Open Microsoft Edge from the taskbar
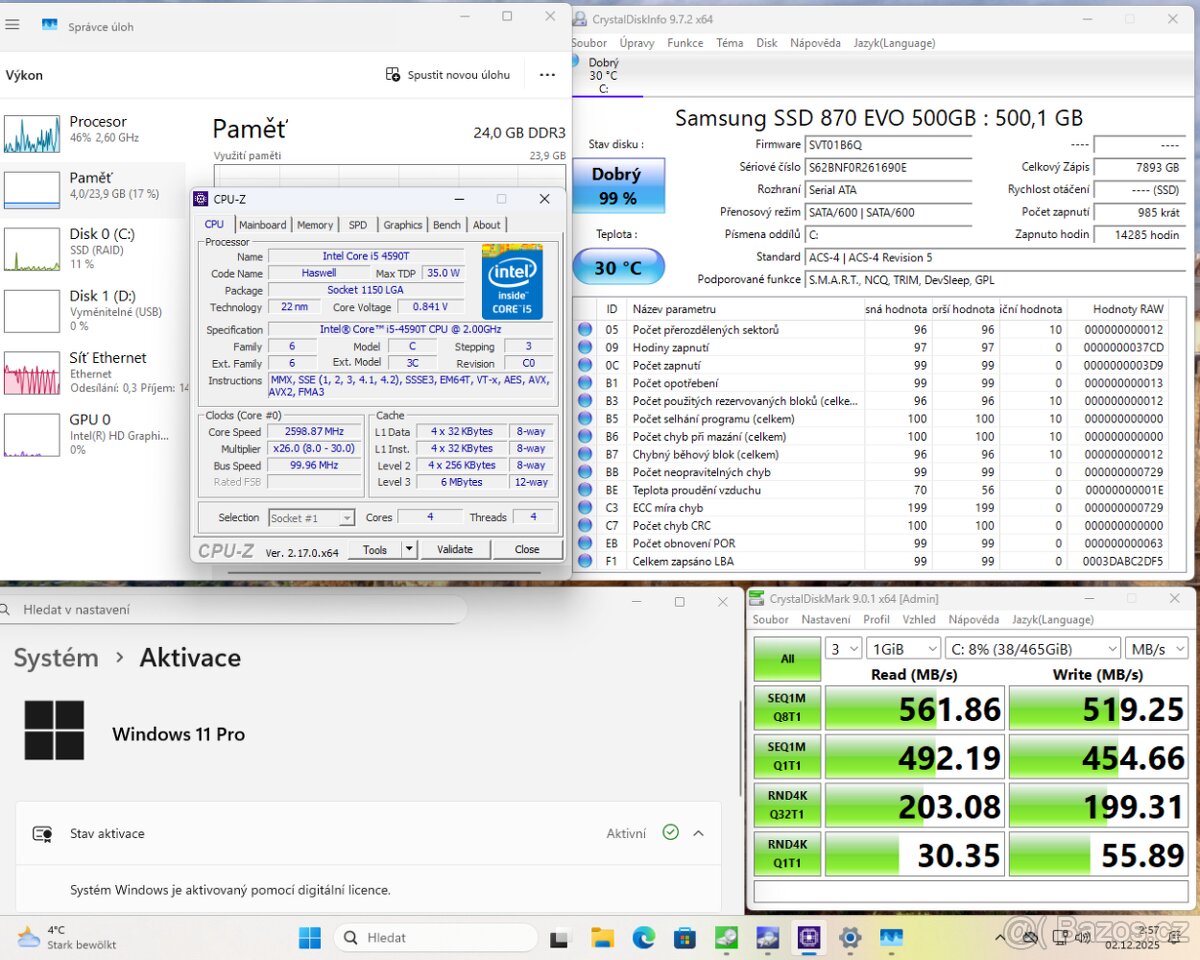The height and width of the screenshot is (960, 1200). coord(643,938)
